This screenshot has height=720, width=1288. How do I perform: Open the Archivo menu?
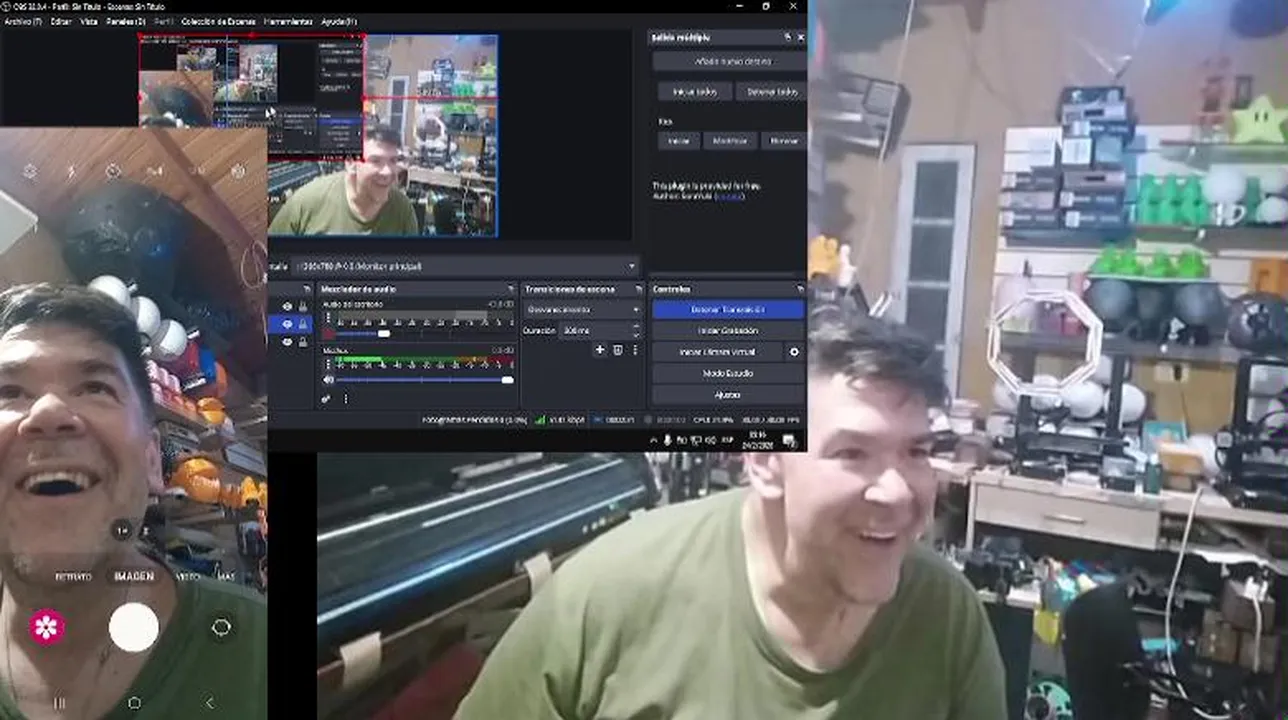tap(23, 21)
